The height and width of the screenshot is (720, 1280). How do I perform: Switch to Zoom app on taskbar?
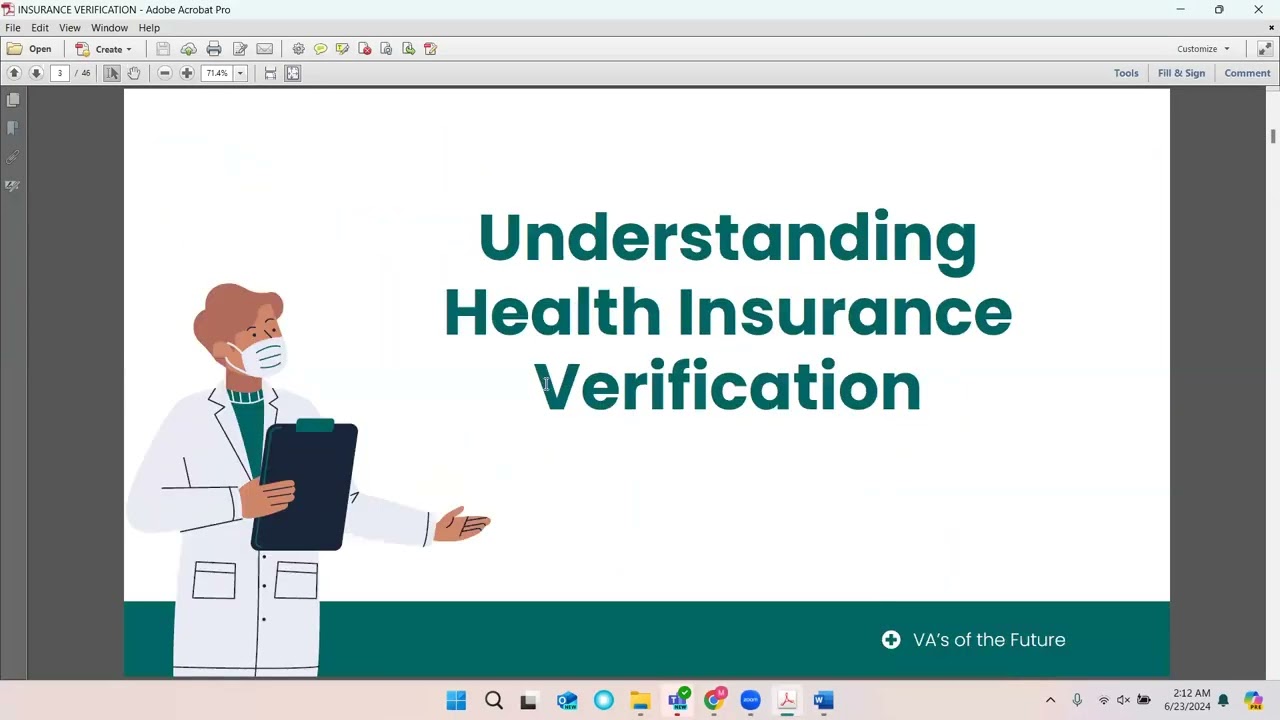(751, 700)
